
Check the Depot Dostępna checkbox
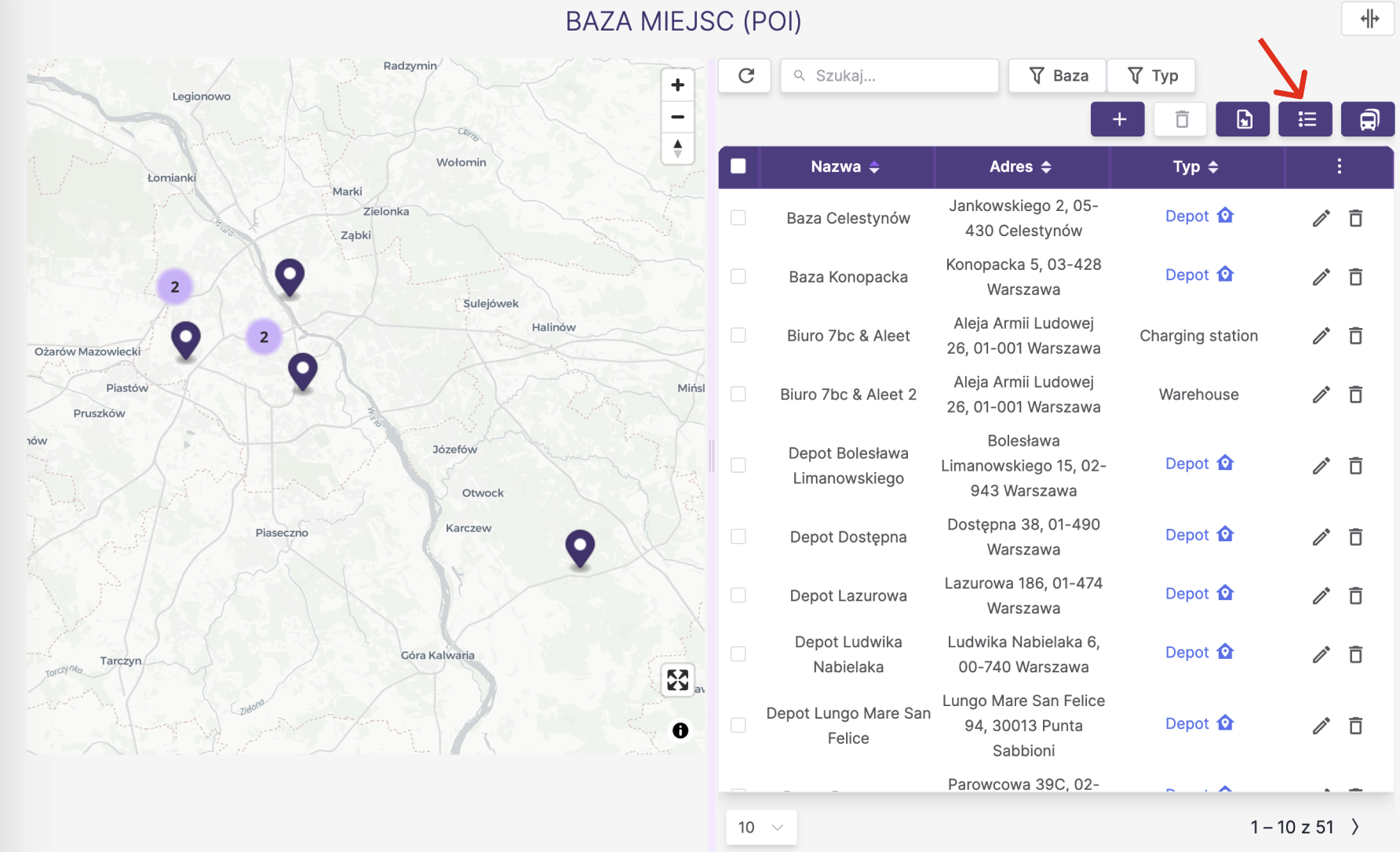pos(738,536)
